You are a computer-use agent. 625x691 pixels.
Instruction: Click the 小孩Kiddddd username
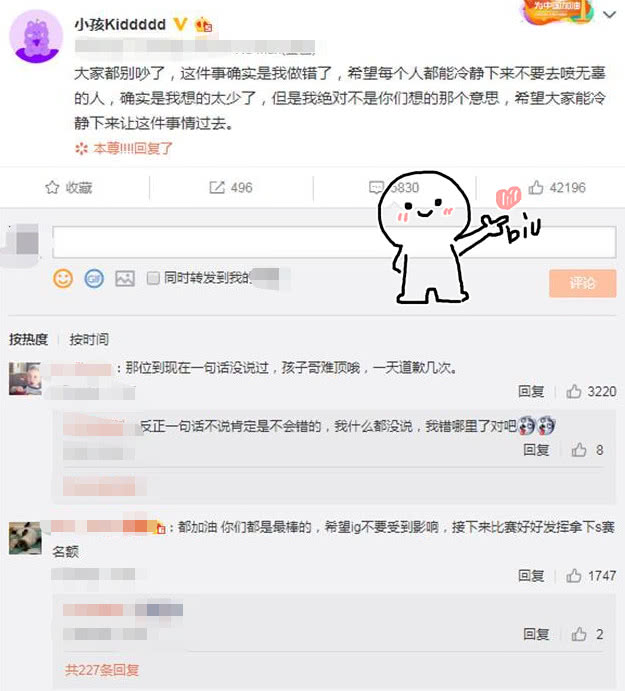[120, 24]
